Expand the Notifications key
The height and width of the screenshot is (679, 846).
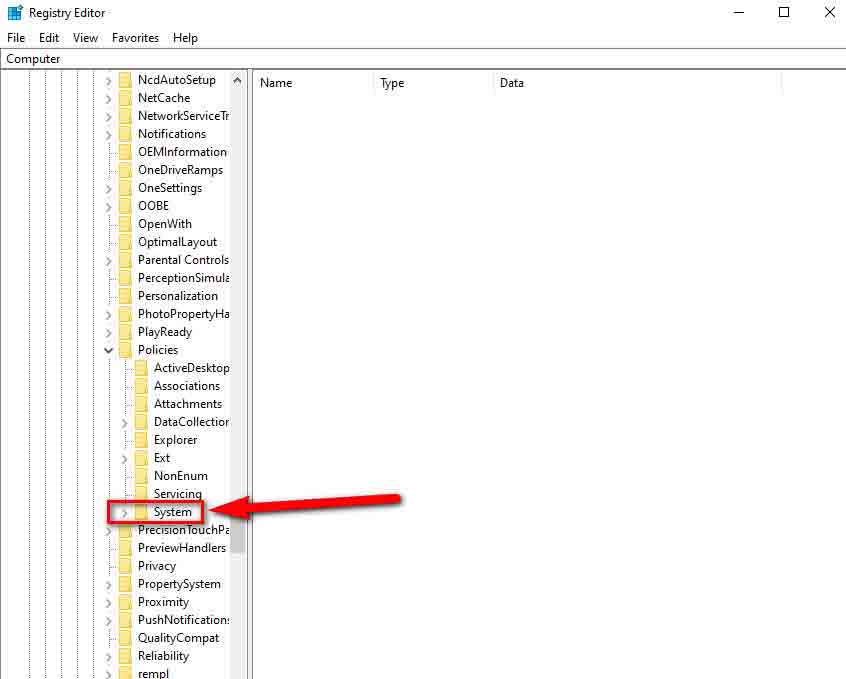[108, 135]
